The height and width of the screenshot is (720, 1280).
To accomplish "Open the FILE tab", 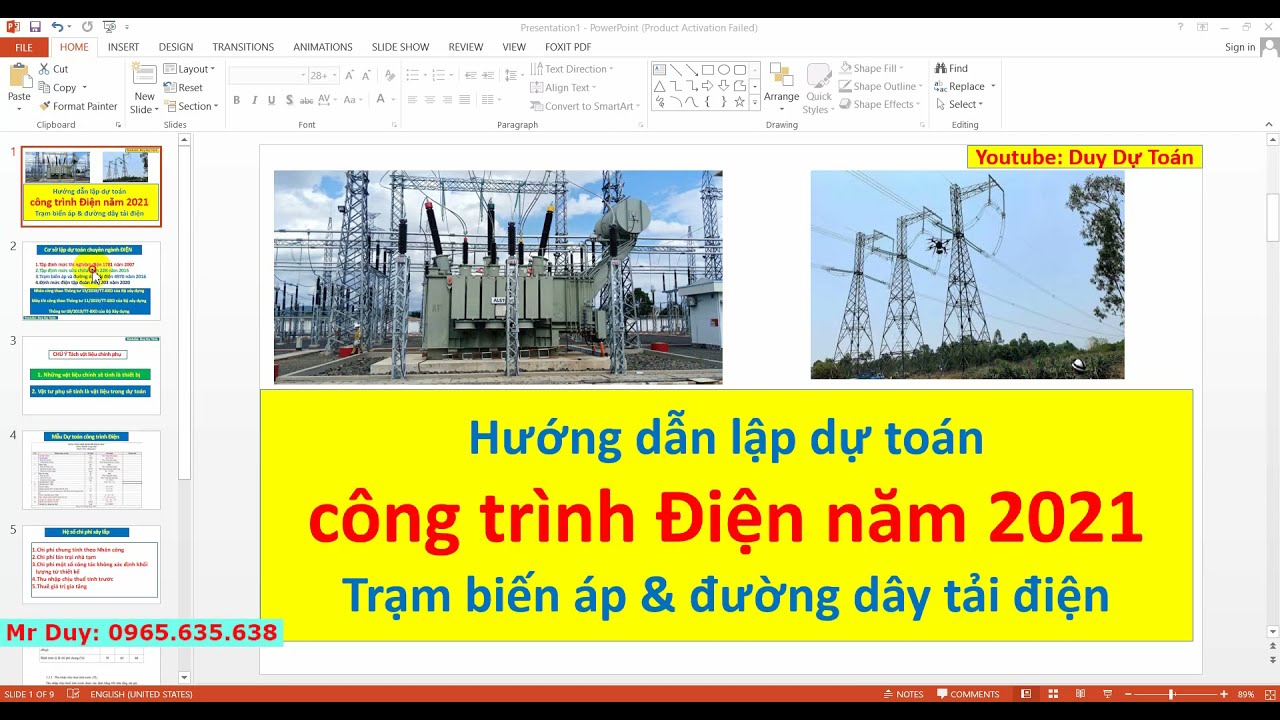I will tap(23, 47).
